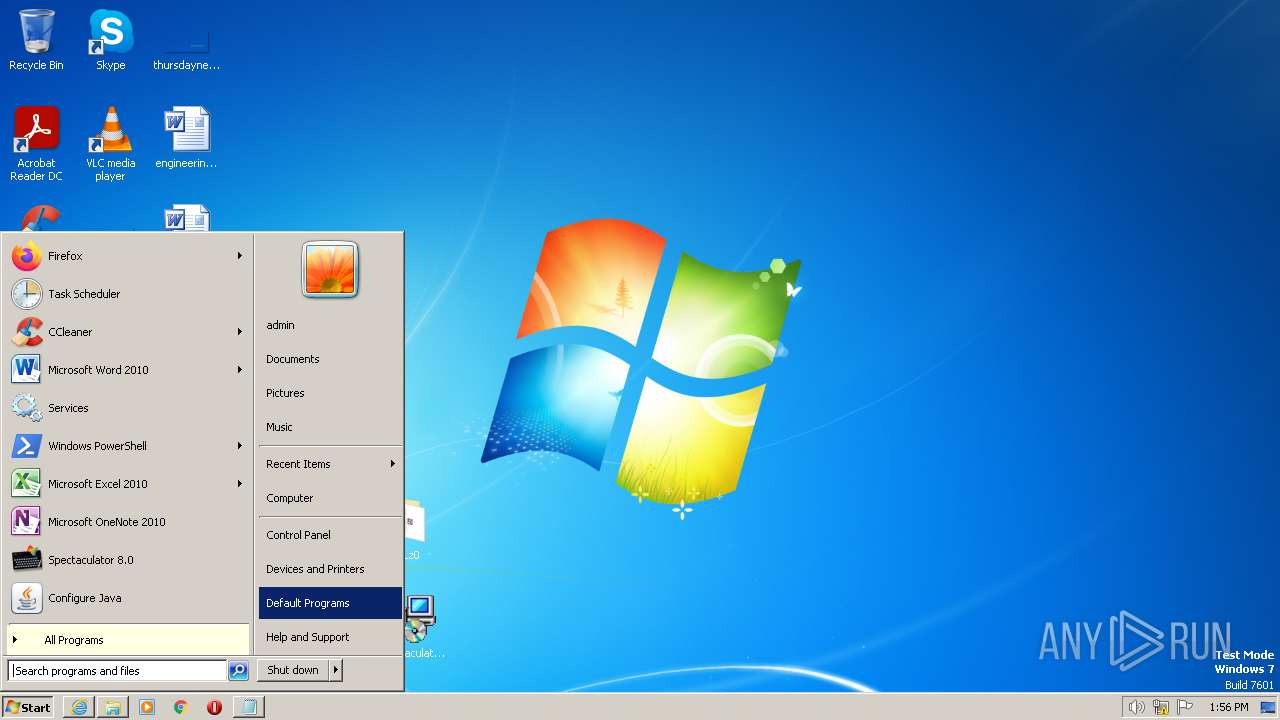The image size is (1280, 720).
Task: Open Music from the Start menu
Action: 330,427
